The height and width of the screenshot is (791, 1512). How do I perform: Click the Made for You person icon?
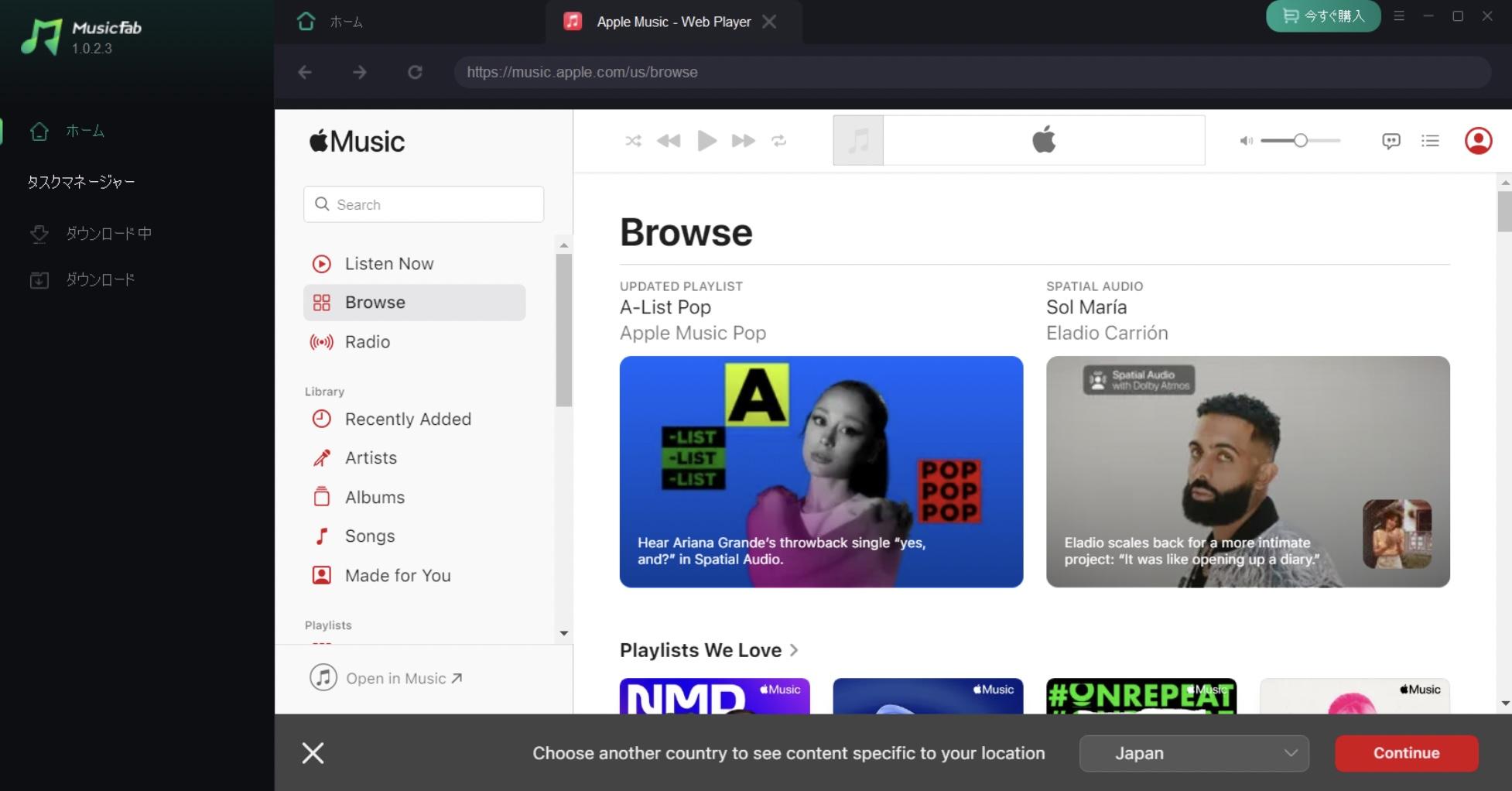(x=321, y=576)
